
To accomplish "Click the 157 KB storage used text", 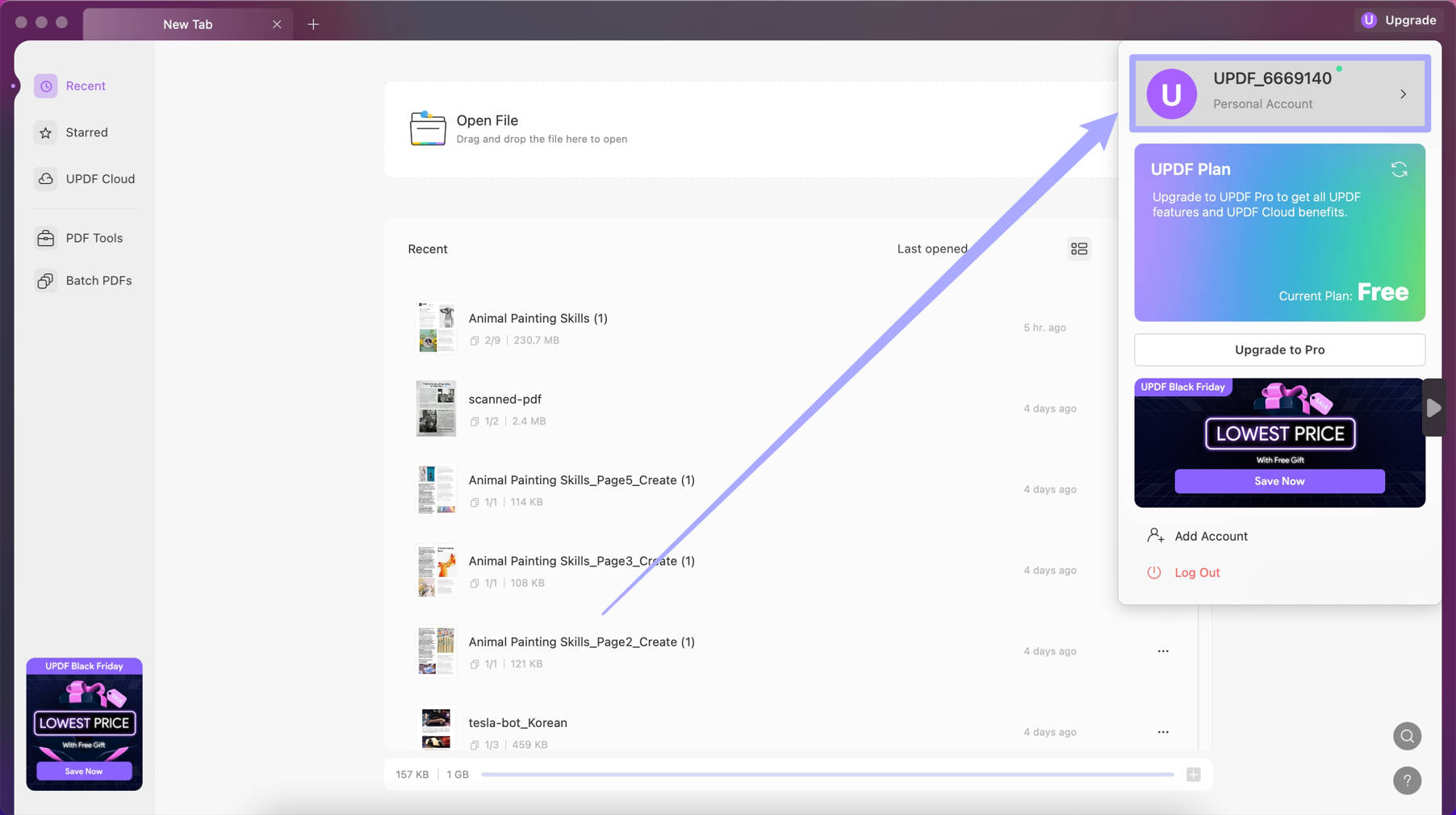I will coord(412,775).
